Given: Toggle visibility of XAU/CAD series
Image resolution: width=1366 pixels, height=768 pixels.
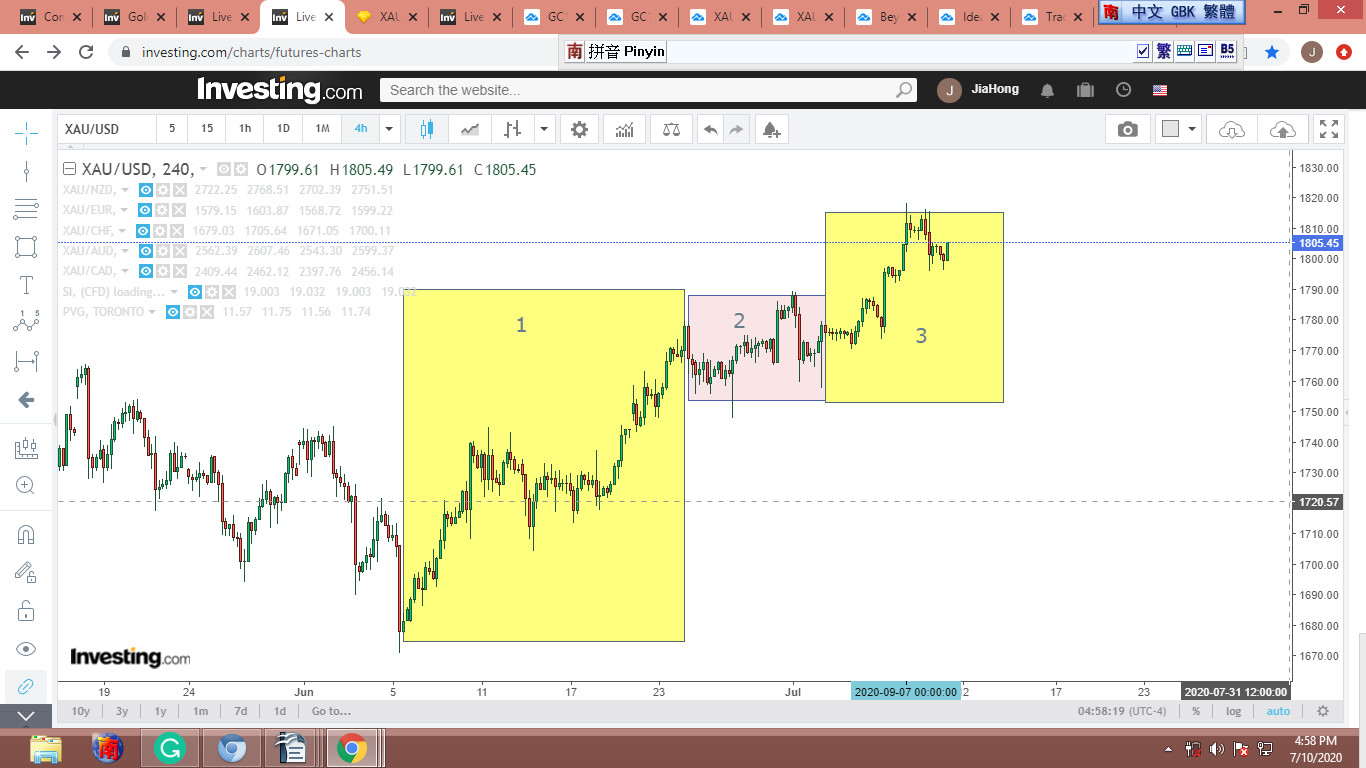Looking at the screenshot, I should point(145,271).
